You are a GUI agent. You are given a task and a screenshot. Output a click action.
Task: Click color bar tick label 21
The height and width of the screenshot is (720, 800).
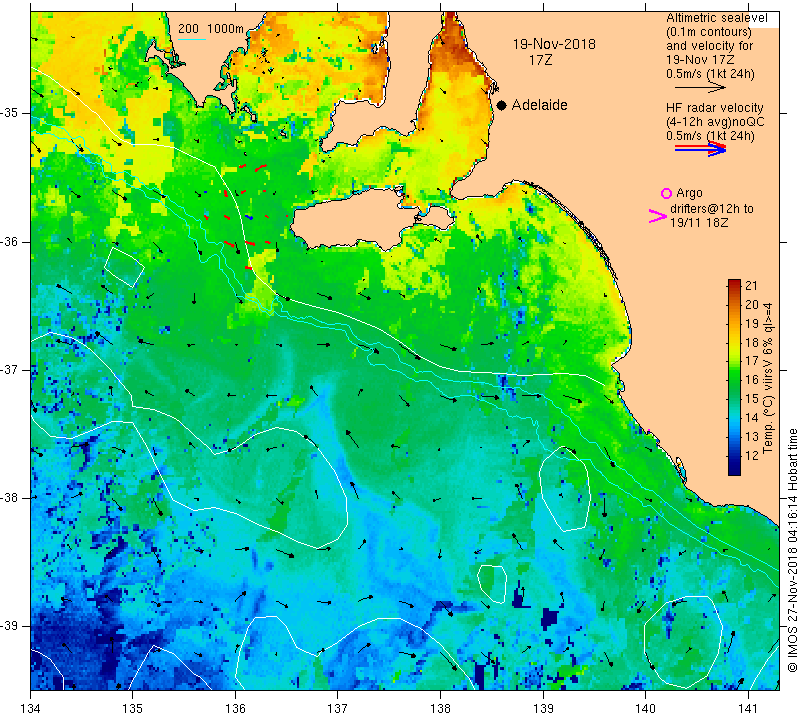point(752,286)
